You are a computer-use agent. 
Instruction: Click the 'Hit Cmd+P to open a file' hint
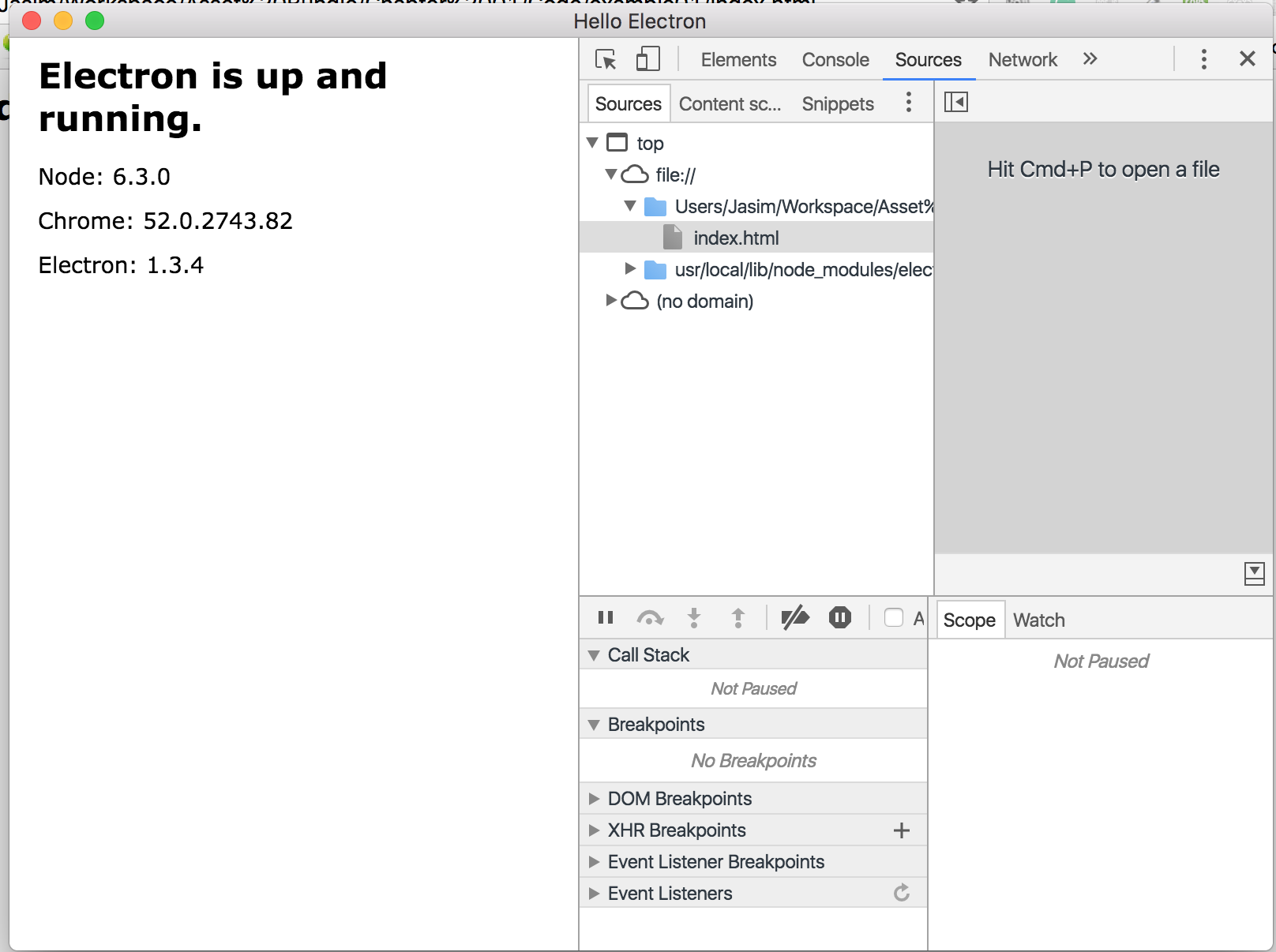pyautogui.click(x=1103, y=169)
